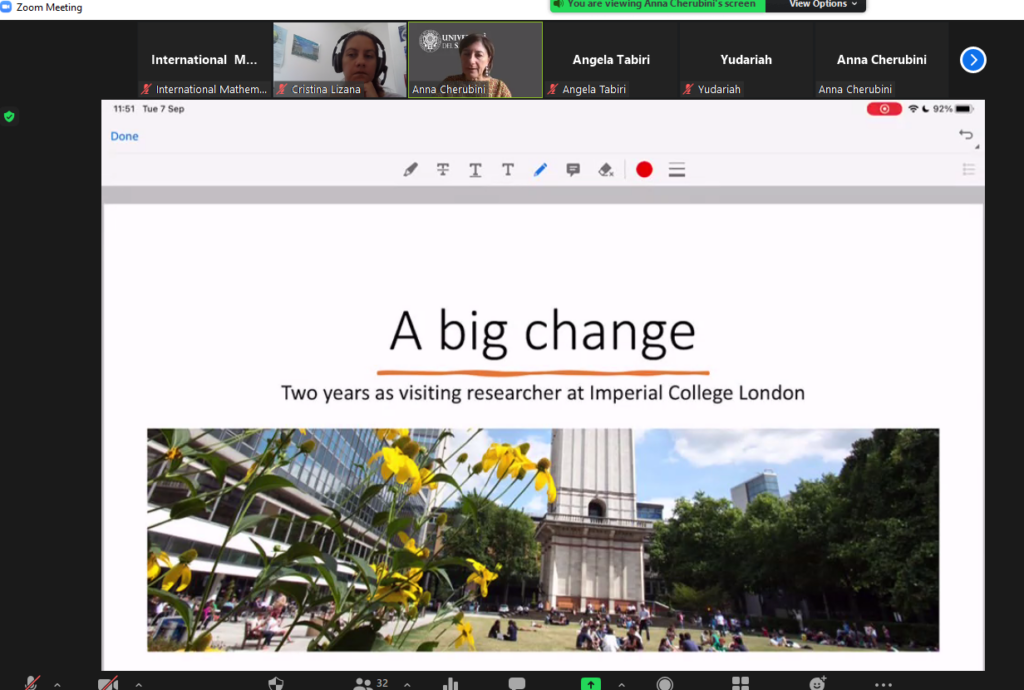Open the View Options dropdown
Image resolution: width=1024 pixels, height=690 pixels.
(x=822, y=5)
